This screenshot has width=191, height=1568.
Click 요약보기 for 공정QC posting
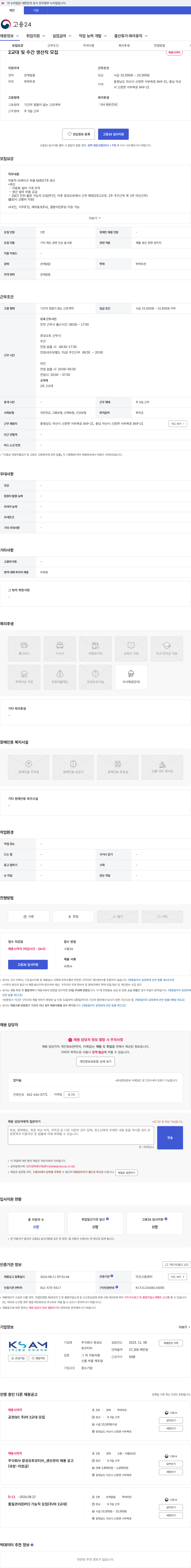(x=171, y=1420)
